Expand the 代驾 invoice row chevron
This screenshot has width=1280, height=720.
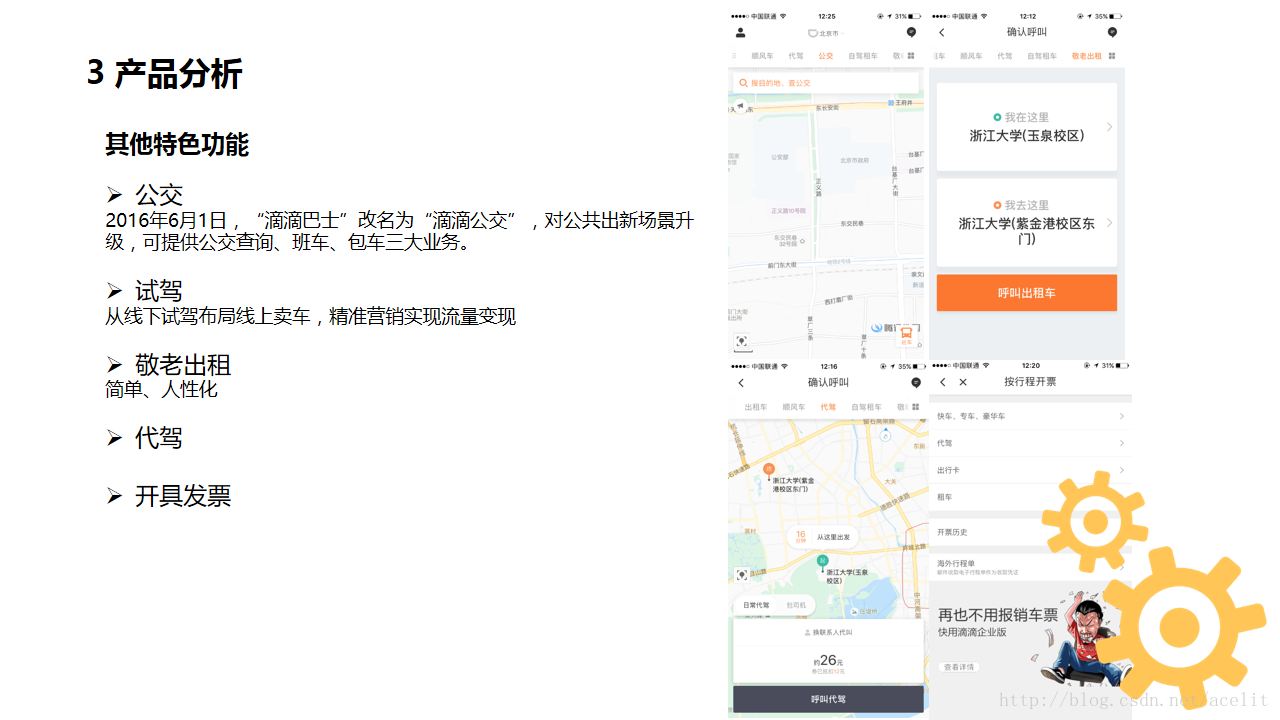pos(1122,443)
